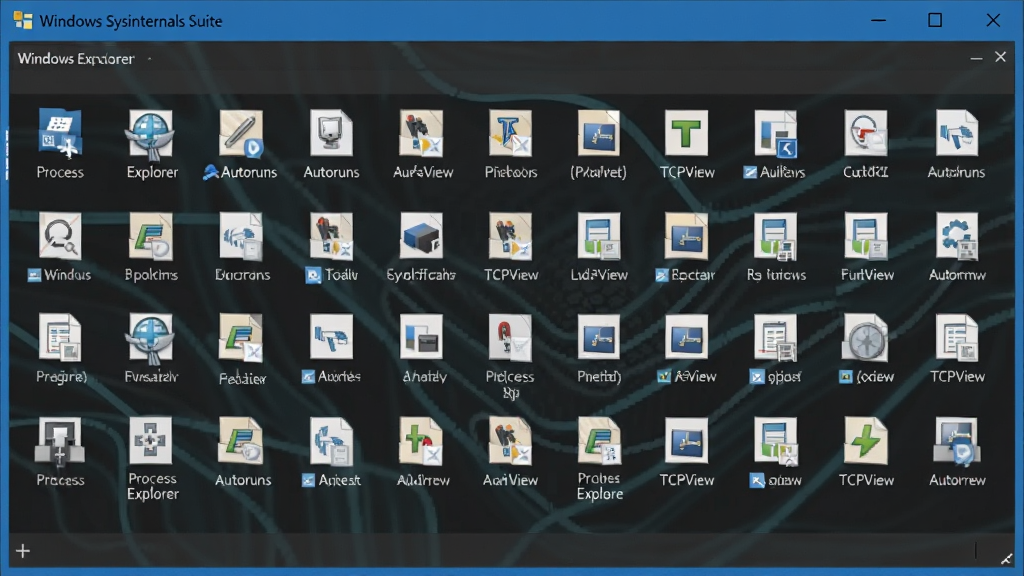Viewport: 1024px width, 576px height.
Task: Click the Windows Explorer panel title
Action: [x=76, y=59]
